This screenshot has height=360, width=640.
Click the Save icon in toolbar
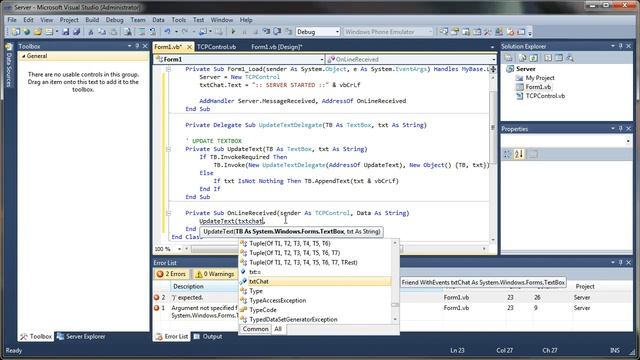pos(65,32)
